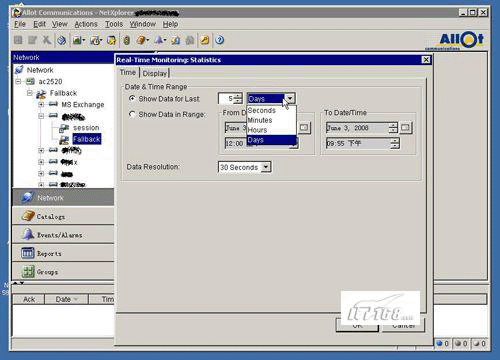Open help via the blue question-mark icon
Screen dimensions: 500x360
click(x=220, y=40)
